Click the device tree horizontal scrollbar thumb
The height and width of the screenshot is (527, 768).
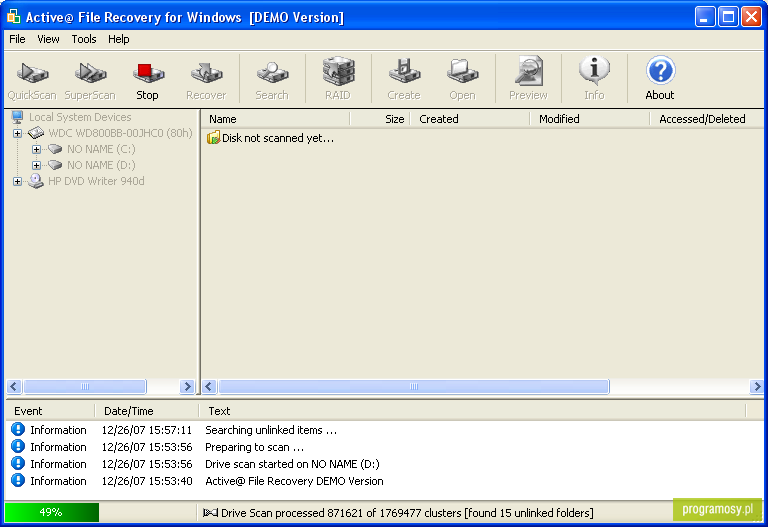tap(85, 386)
